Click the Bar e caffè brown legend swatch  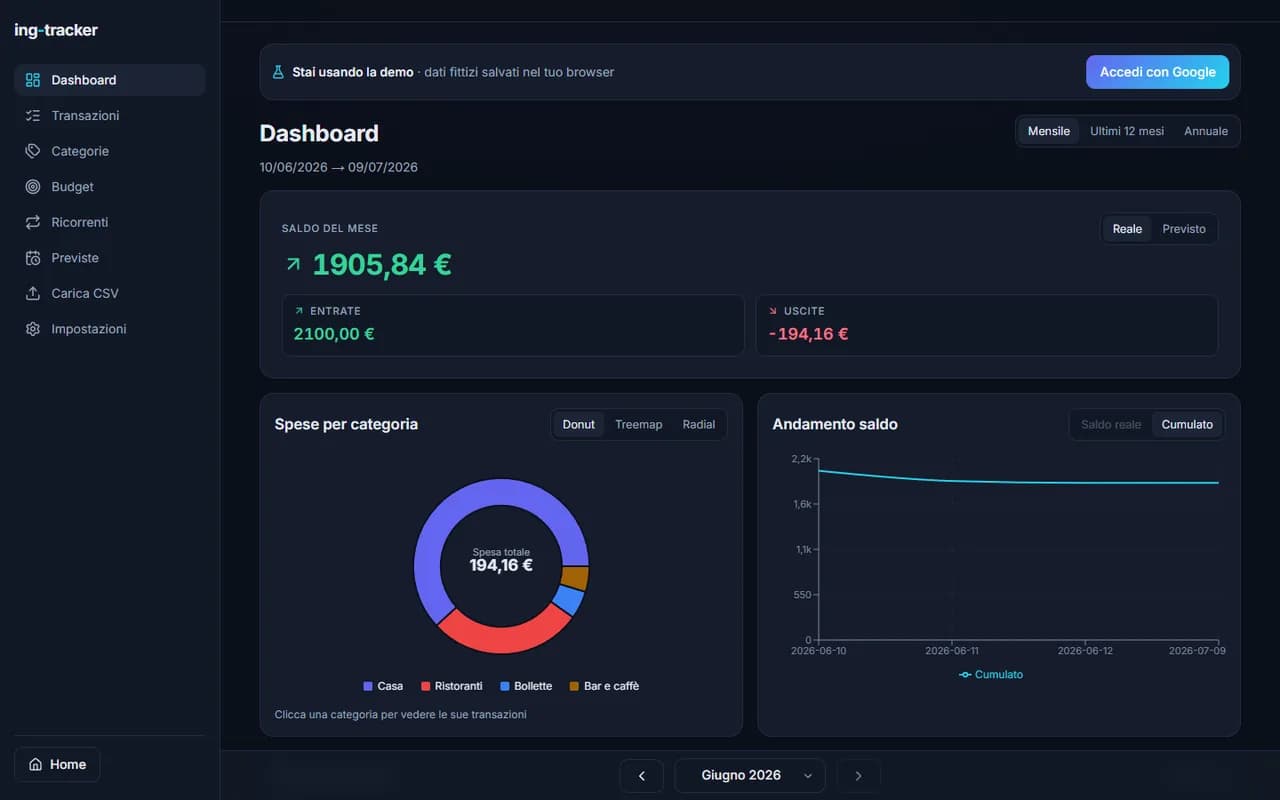click(x=574, y=686)
